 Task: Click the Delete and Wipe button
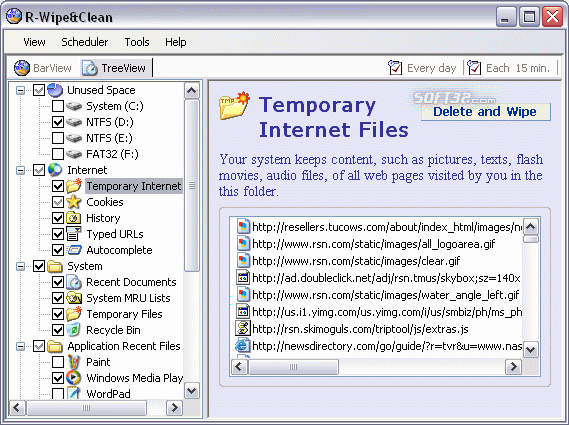pyautogui.click(x=485, y=111)
